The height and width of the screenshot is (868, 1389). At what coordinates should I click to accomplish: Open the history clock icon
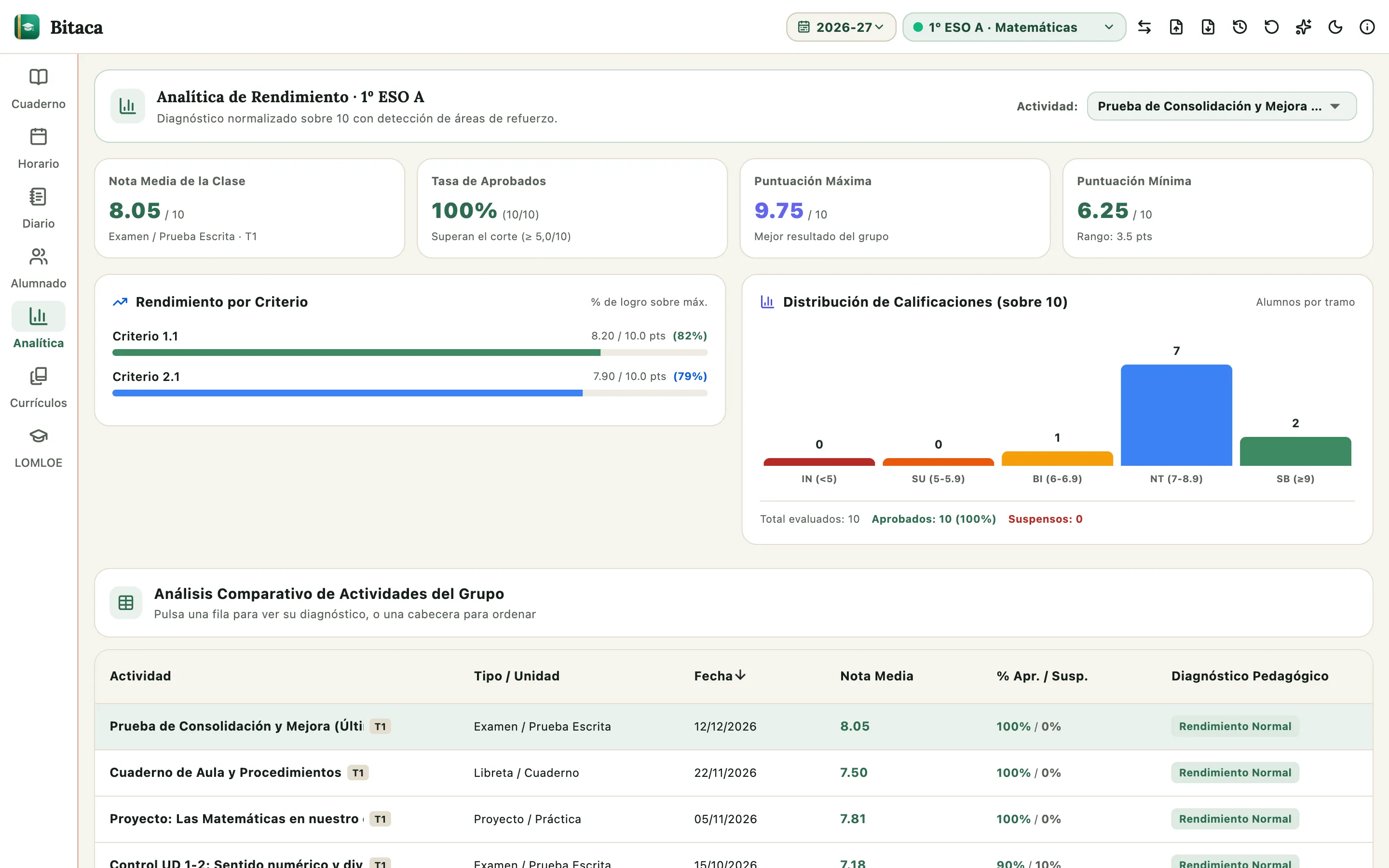[1240, 27]
